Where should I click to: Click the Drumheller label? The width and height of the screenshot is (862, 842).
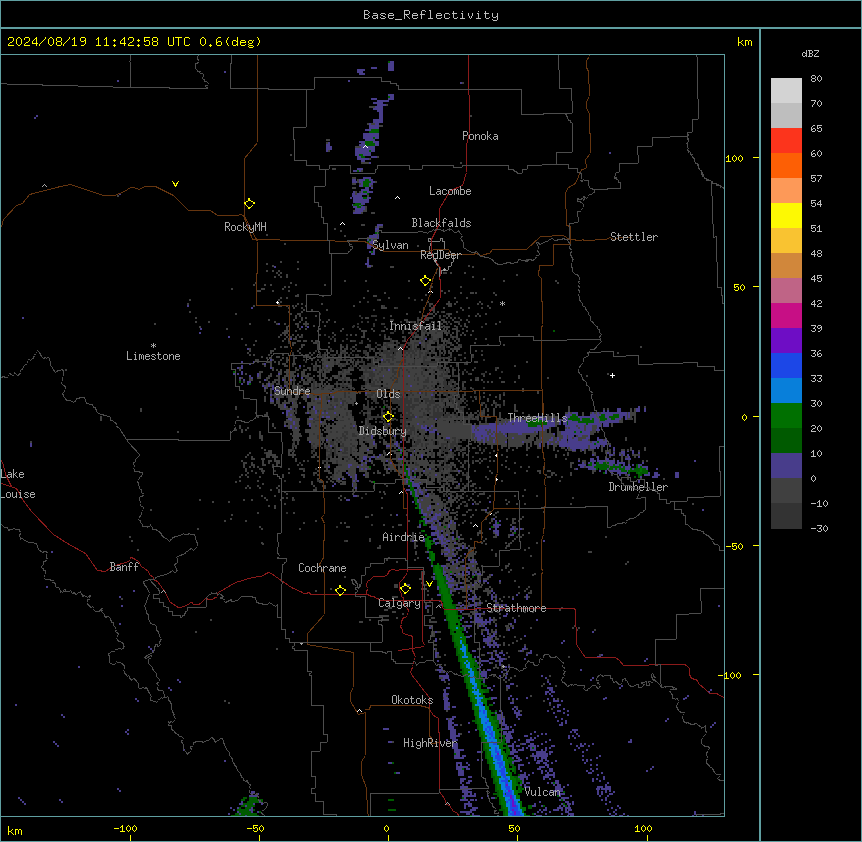click(x=638, y=487)
